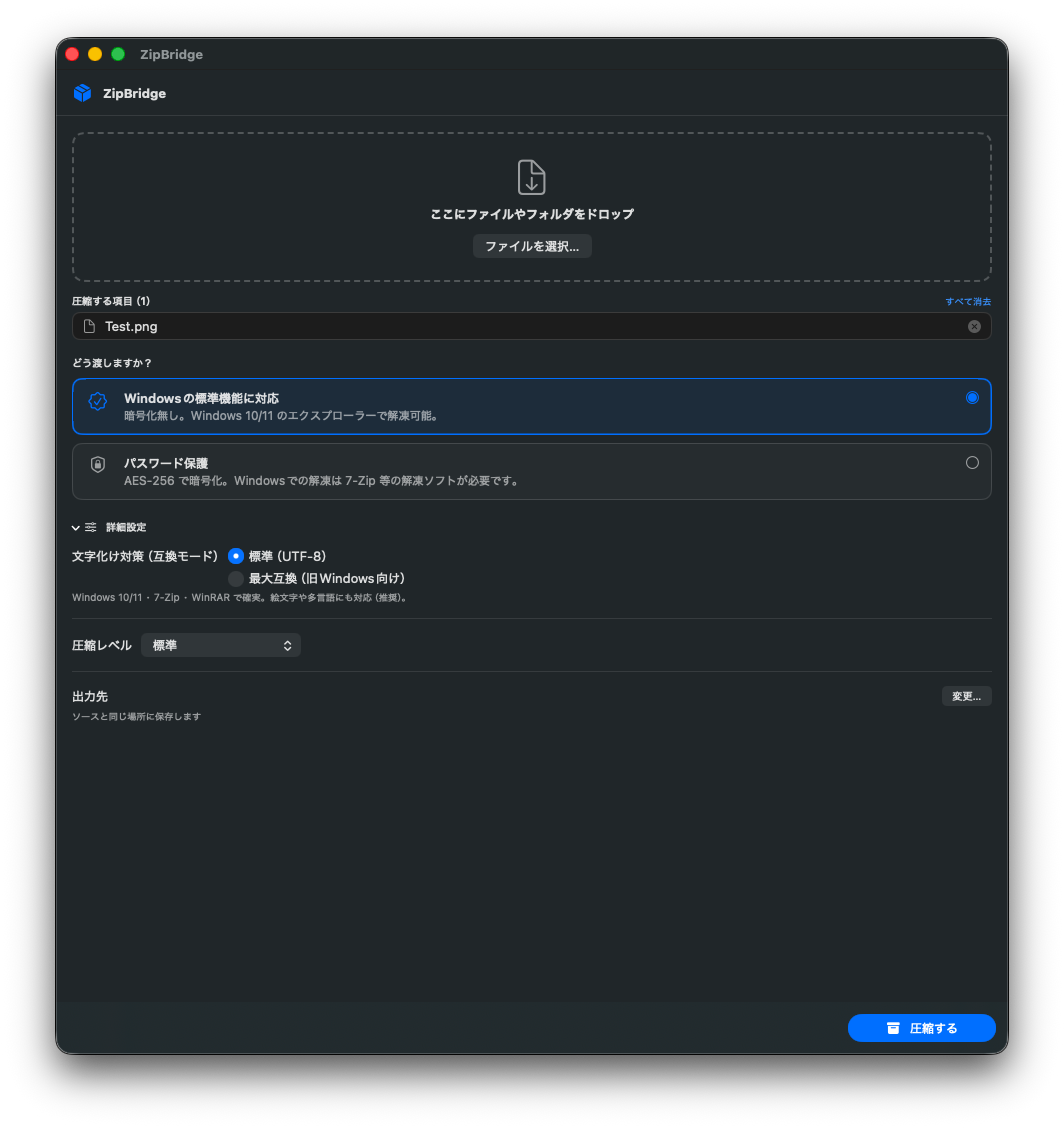Image resolution: width=1064 pixels, height=1128 pixels.
Task: Choose 標準 (UTF-8) compatibility mode
Action: 236,556
